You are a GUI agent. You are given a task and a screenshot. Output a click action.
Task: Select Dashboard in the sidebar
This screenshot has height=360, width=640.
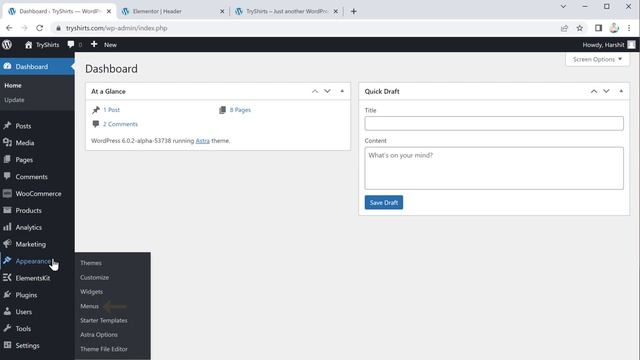37,67
